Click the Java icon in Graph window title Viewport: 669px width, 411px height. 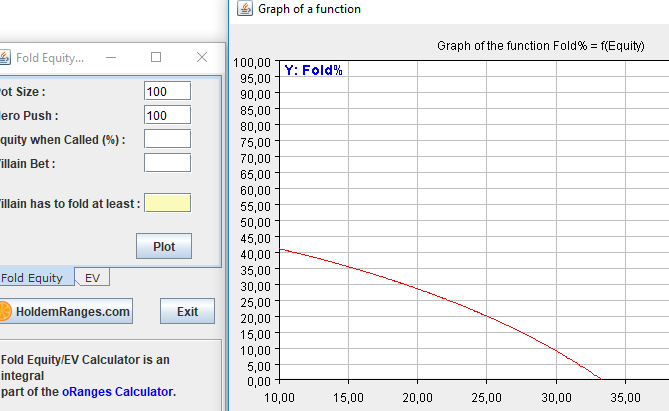click(x=245, y=9)
